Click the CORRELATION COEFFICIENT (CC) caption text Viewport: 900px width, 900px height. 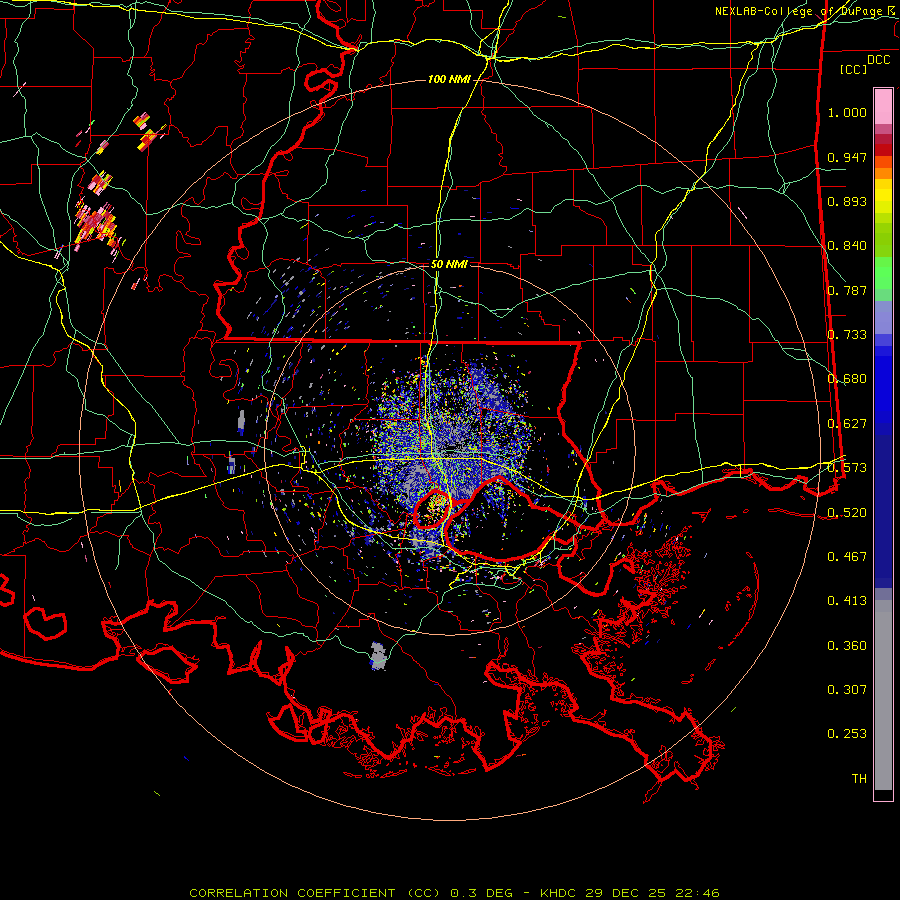click(x=315, y=893)
